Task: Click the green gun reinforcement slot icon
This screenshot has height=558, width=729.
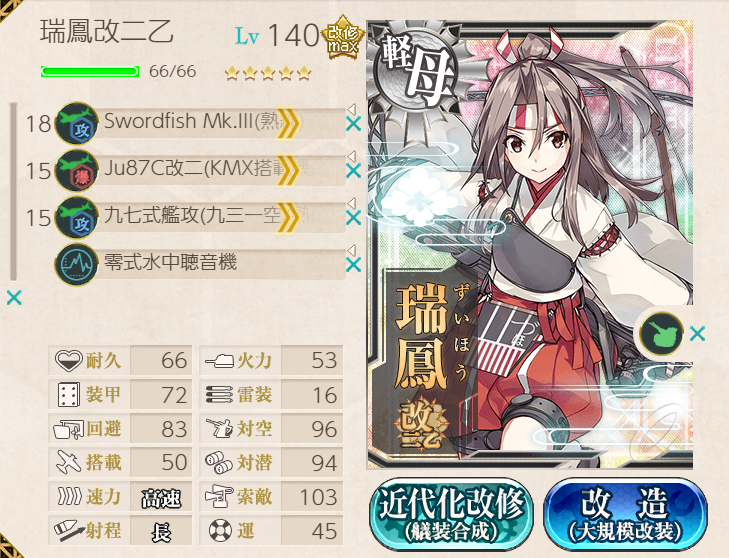Action: [x=661, y=333]
